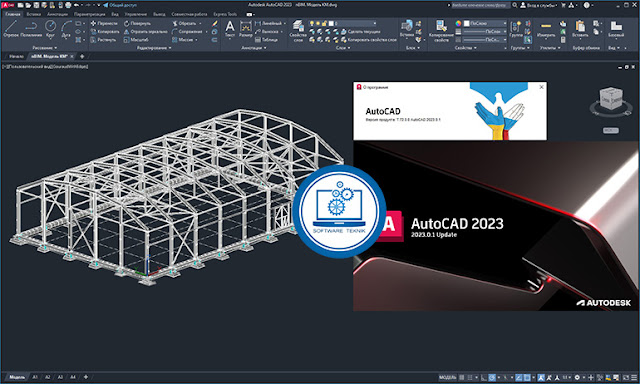Open the Управление ribbon tab
This screenshot has height=384, width=640.
(136, 14)
